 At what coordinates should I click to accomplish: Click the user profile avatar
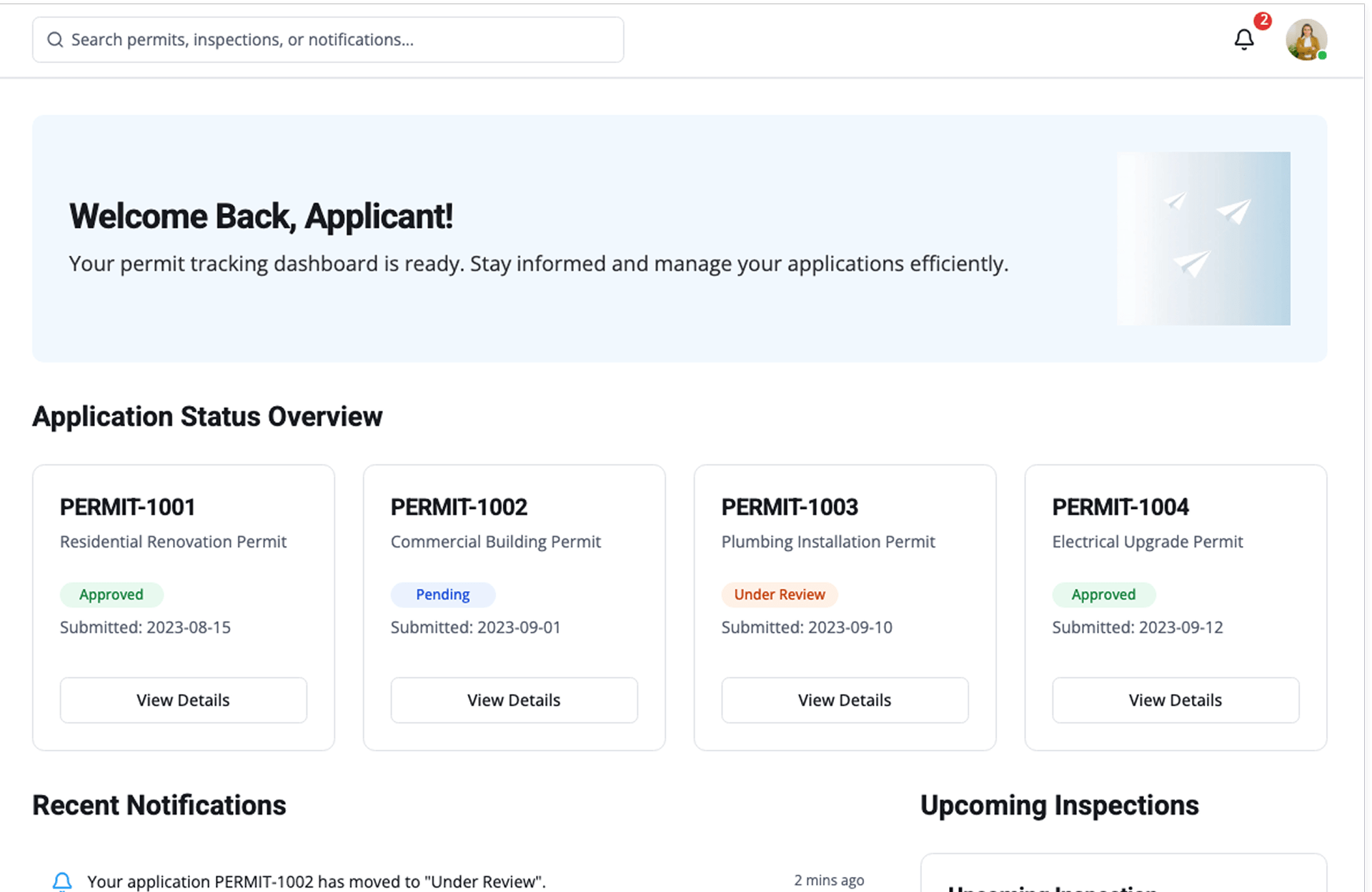coord(1306,39)
